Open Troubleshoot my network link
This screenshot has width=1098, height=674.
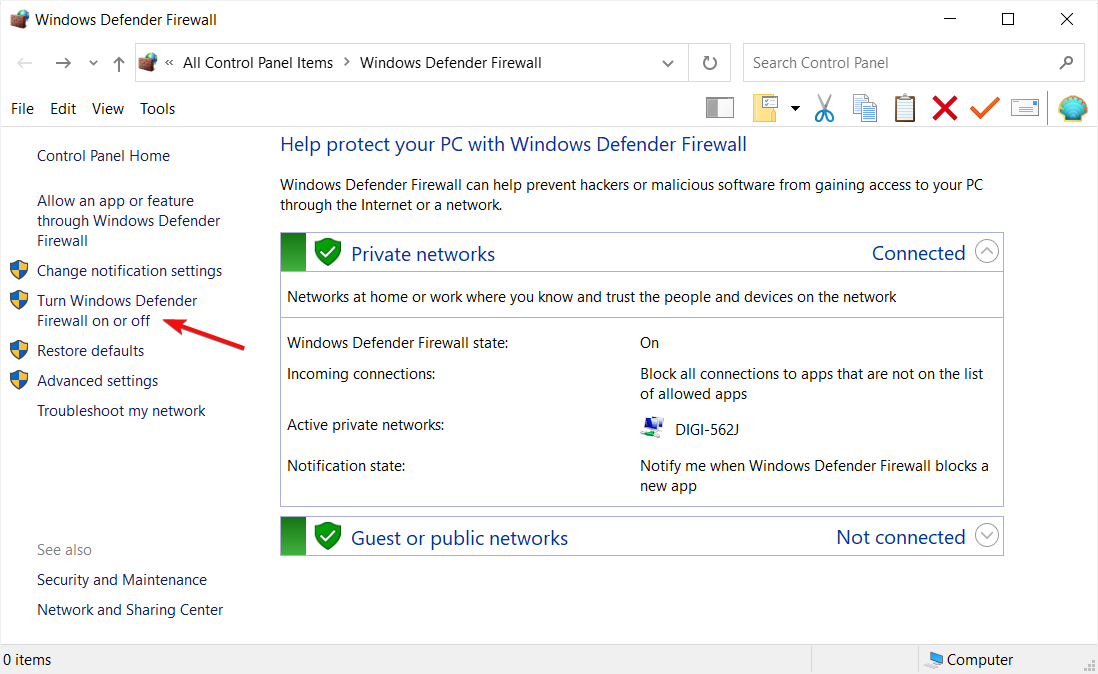[x=121, y=411]
